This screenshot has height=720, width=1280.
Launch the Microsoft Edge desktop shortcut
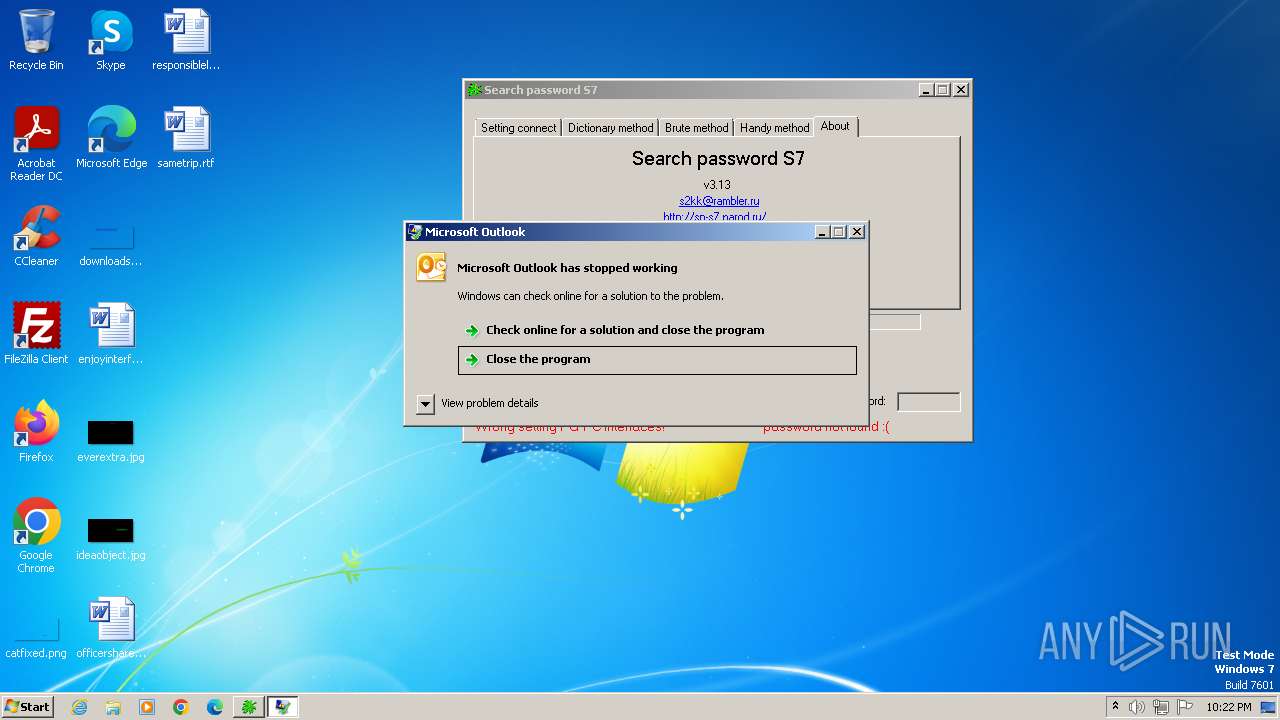[111, 138]
